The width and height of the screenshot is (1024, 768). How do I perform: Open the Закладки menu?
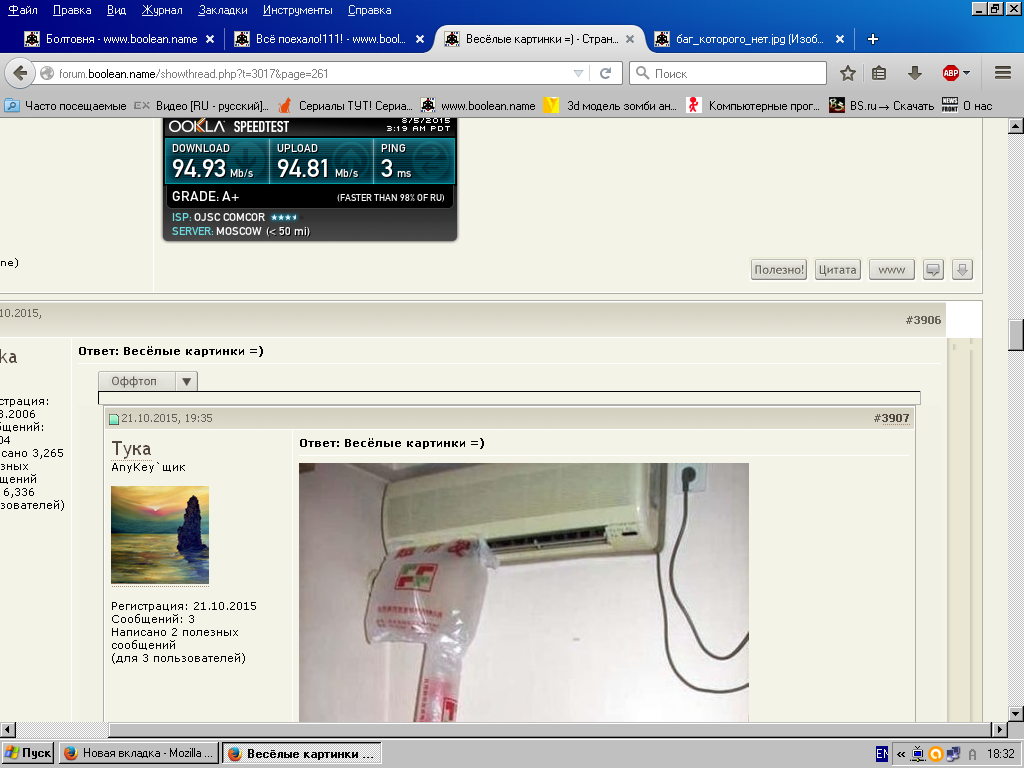[x=226, y=10]
